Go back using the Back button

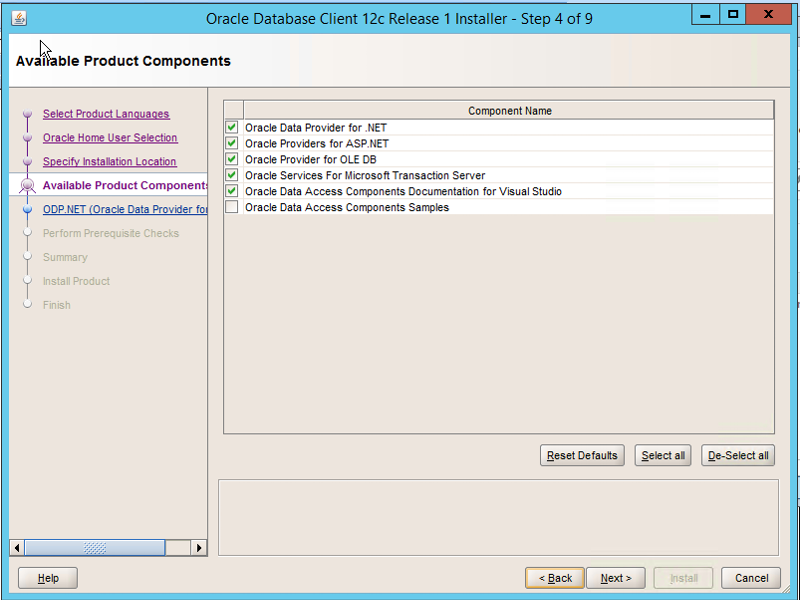pyautogui.click(x=555, y=577)
